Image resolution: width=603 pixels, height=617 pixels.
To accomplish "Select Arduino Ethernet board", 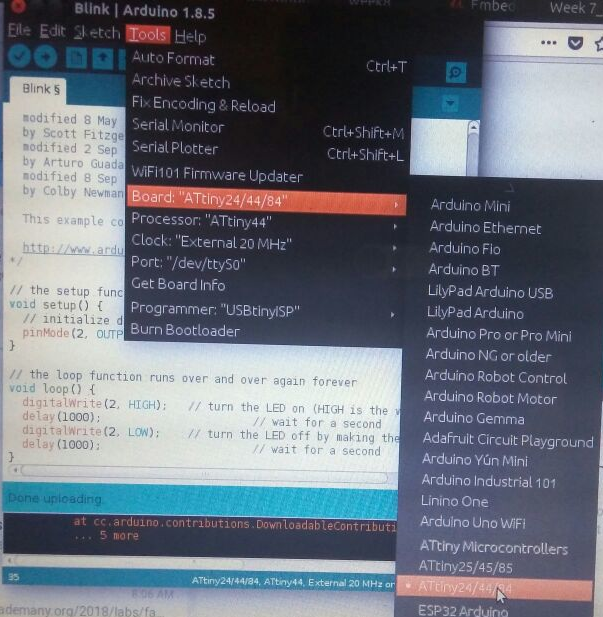I will click(485, 228).
